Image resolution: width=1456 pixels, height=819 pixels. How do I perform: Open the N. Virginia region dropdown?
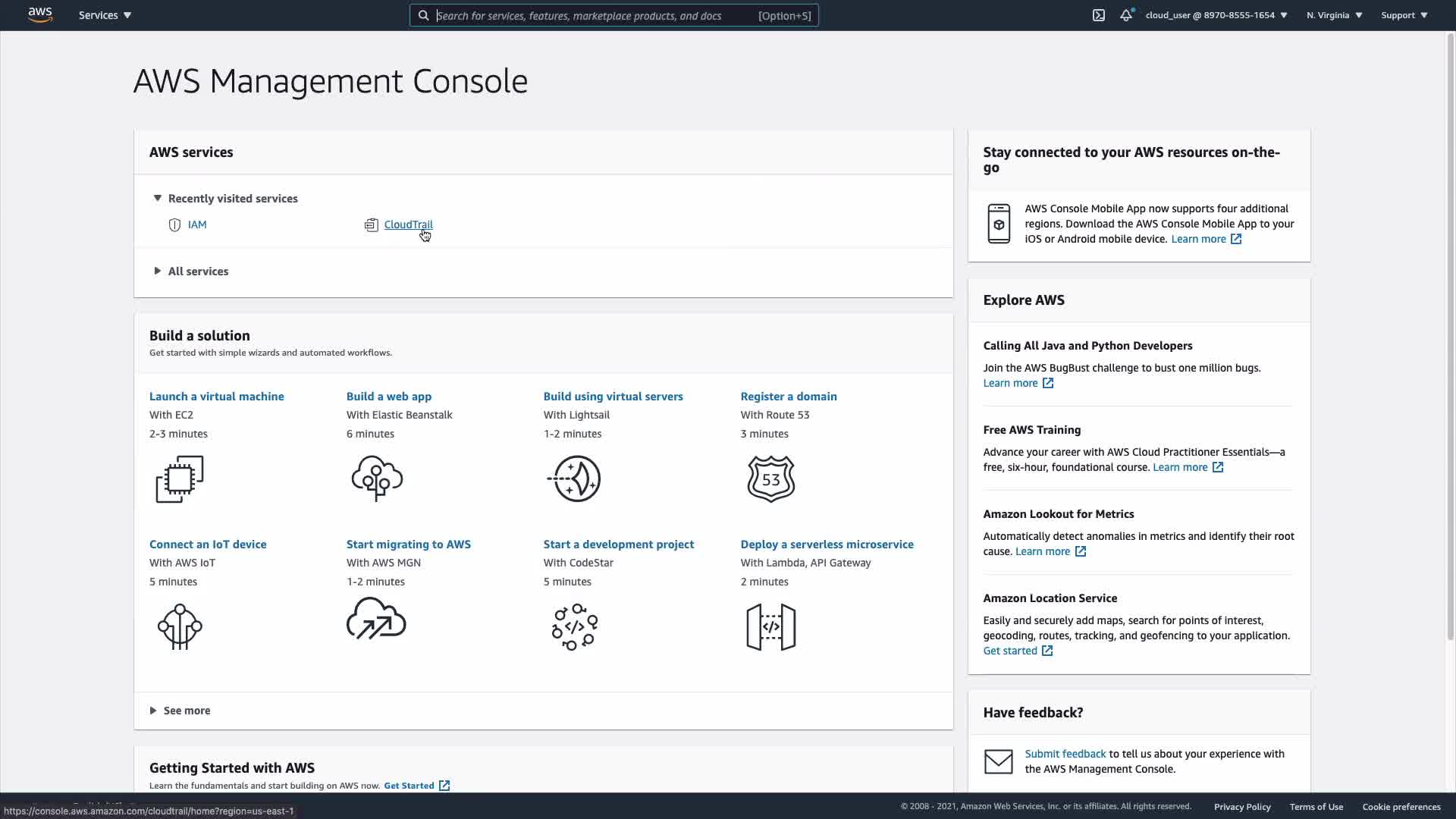(x=1334, y=15)
